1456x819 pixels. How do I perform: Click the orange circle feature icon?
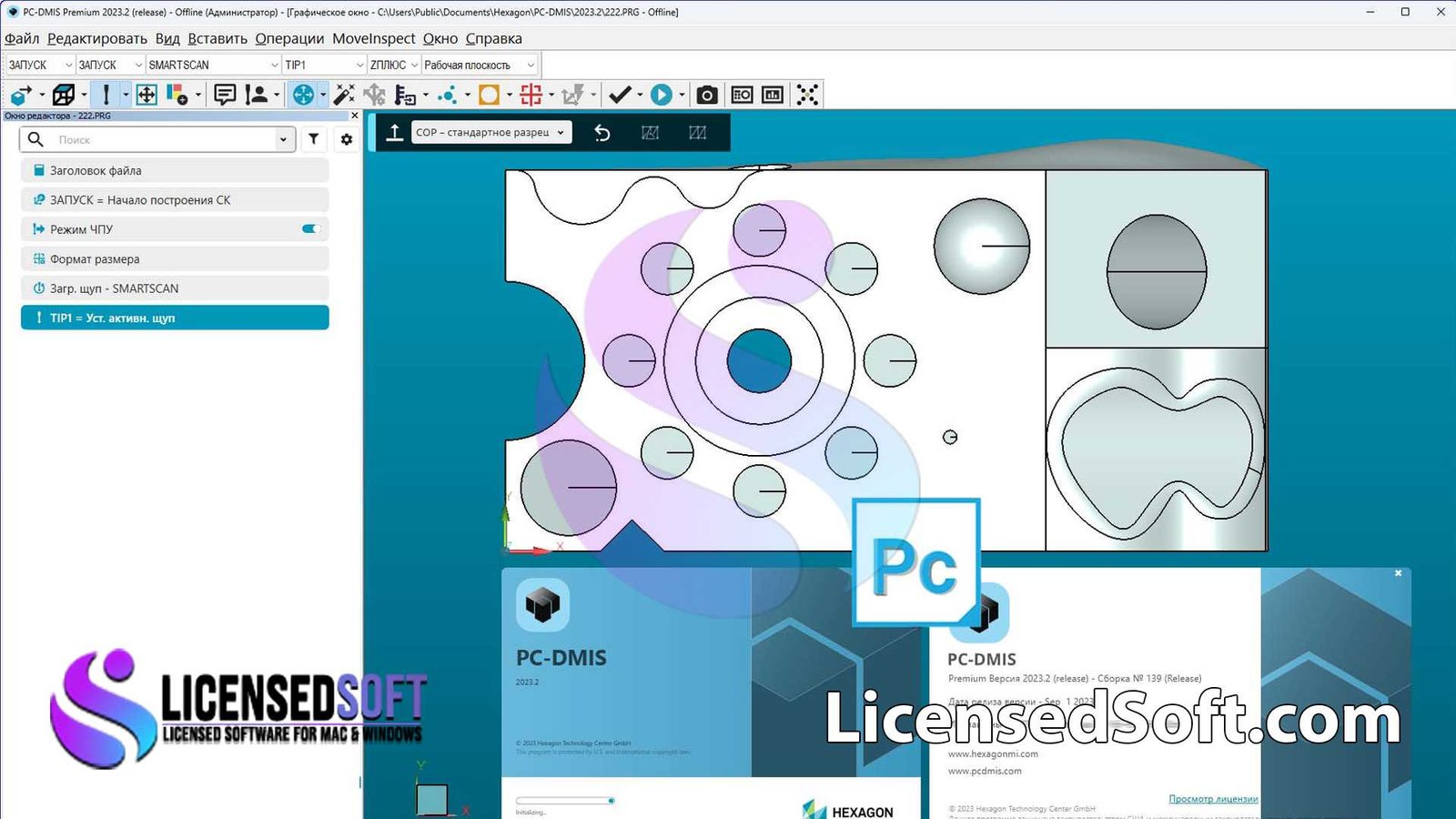coord(490,95)
